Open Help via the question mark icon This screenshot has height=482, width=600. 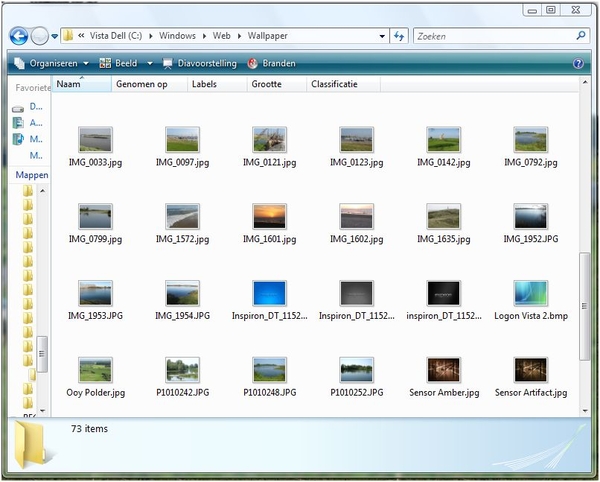578,64
